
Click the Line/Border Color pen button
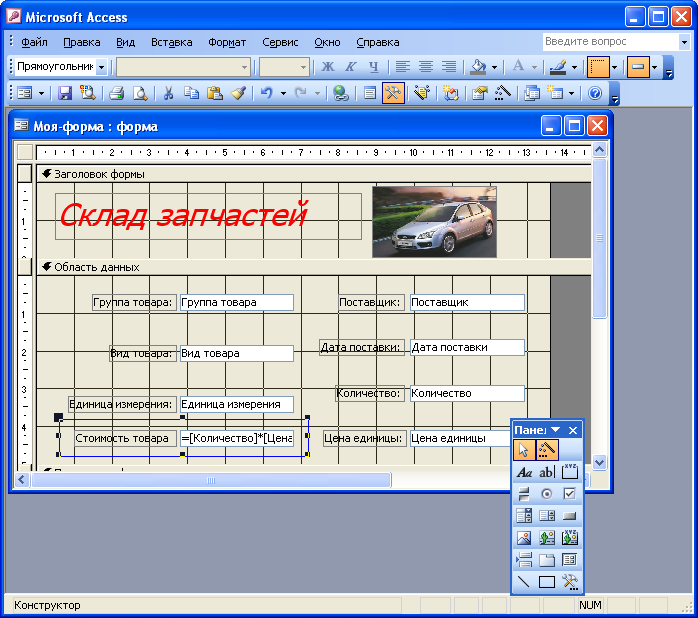[558, 67]
